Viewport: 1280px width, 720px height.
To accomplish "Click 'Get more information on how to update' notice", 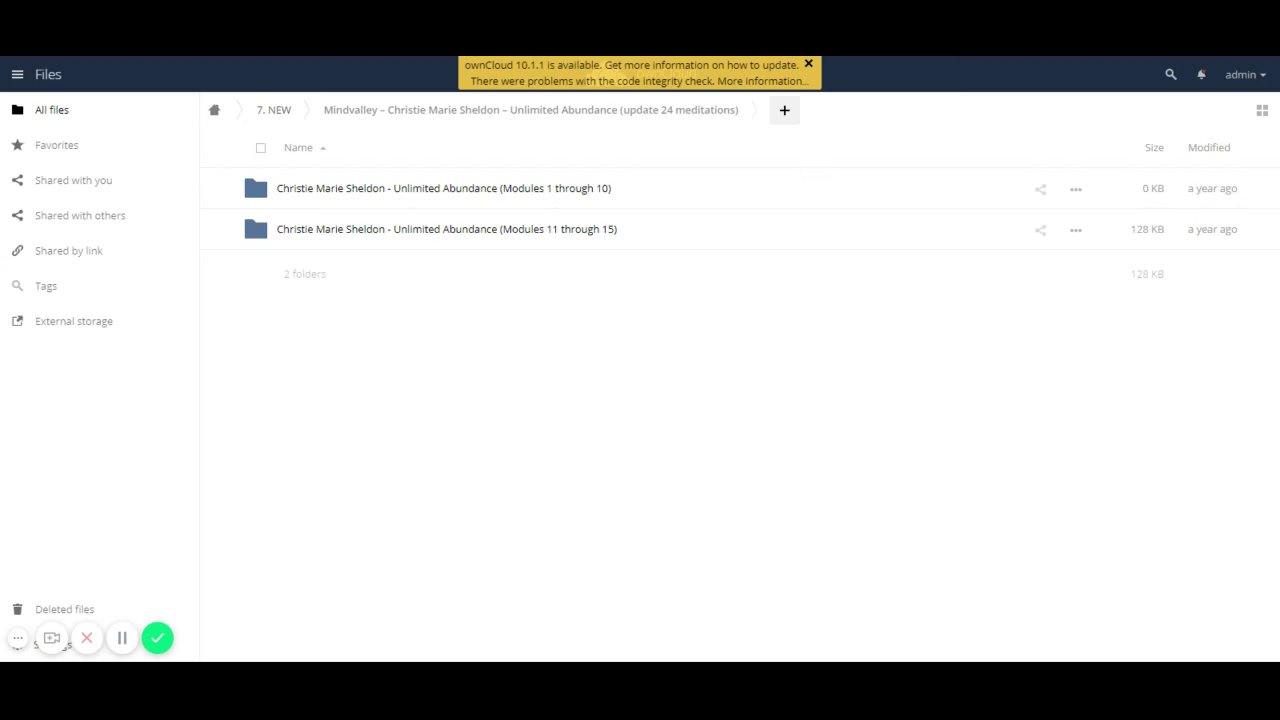I will [701, 65].
